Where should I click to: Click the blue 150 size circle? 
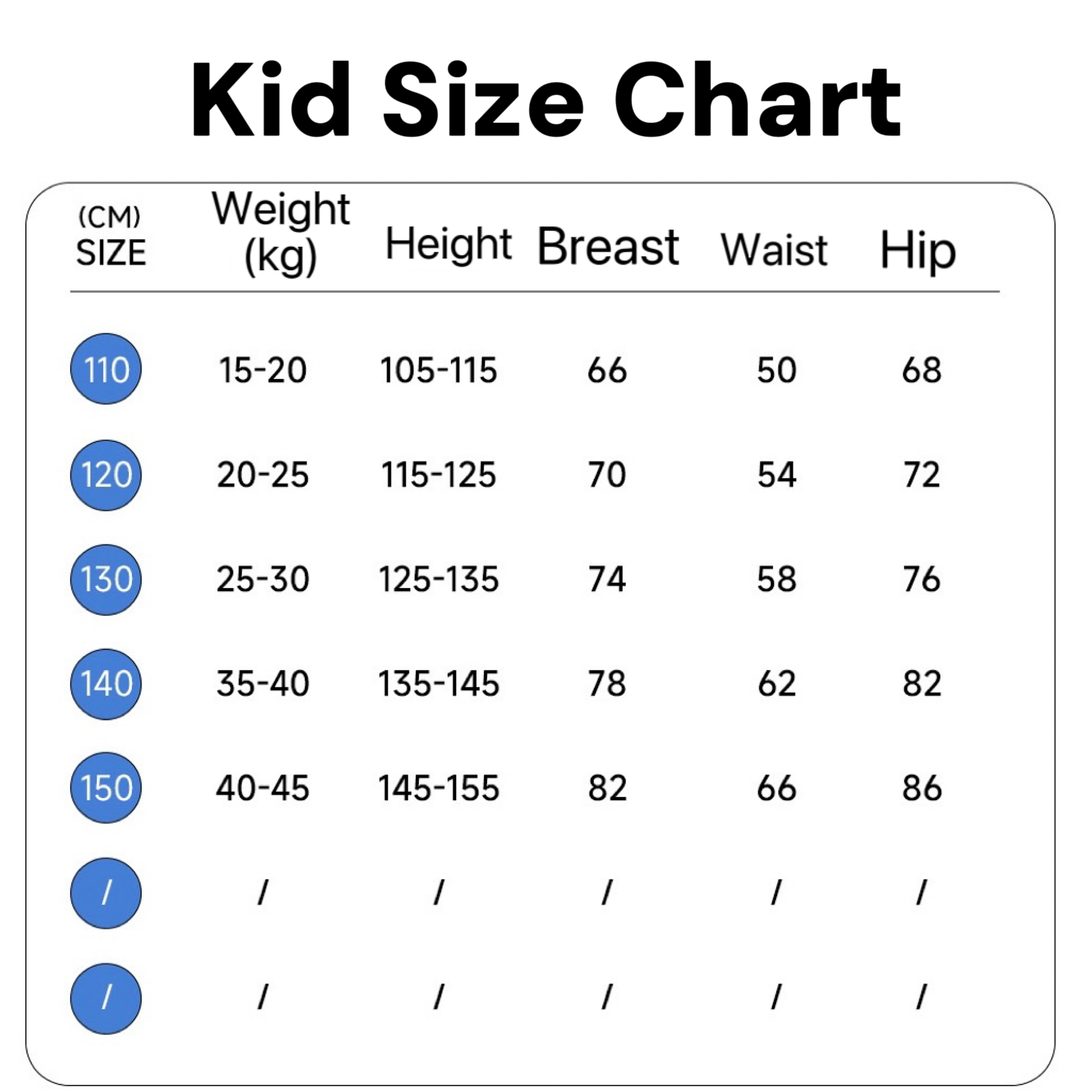point(106,788)
